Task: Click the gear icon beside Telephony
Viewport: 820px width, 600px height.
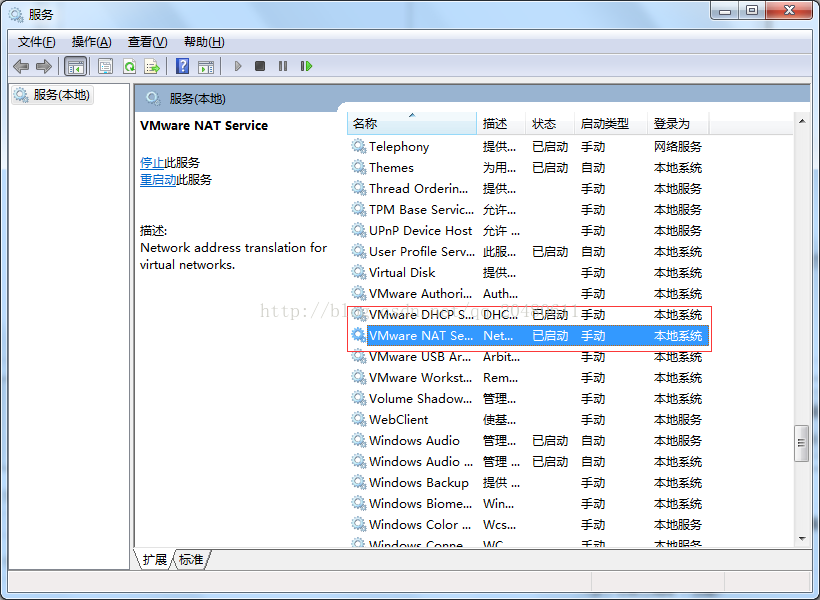Action: (358, 146)
